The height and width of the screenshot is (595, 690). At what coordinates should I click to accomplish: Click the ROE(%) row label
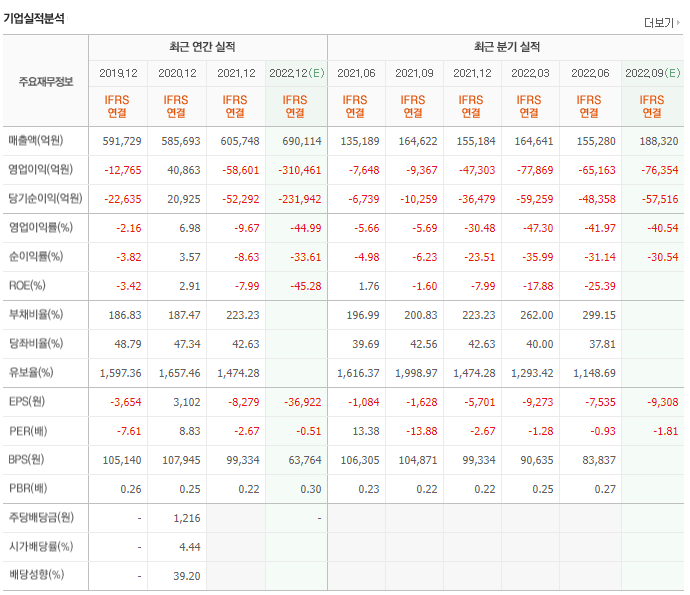pyautogui.click(x=27, y=286)
